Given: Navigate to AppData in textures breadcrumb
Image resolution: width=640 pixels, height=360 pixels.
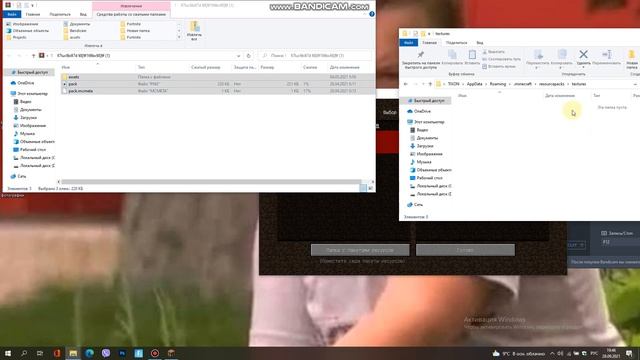Looking at the screenshot, I should coord(474,84).
